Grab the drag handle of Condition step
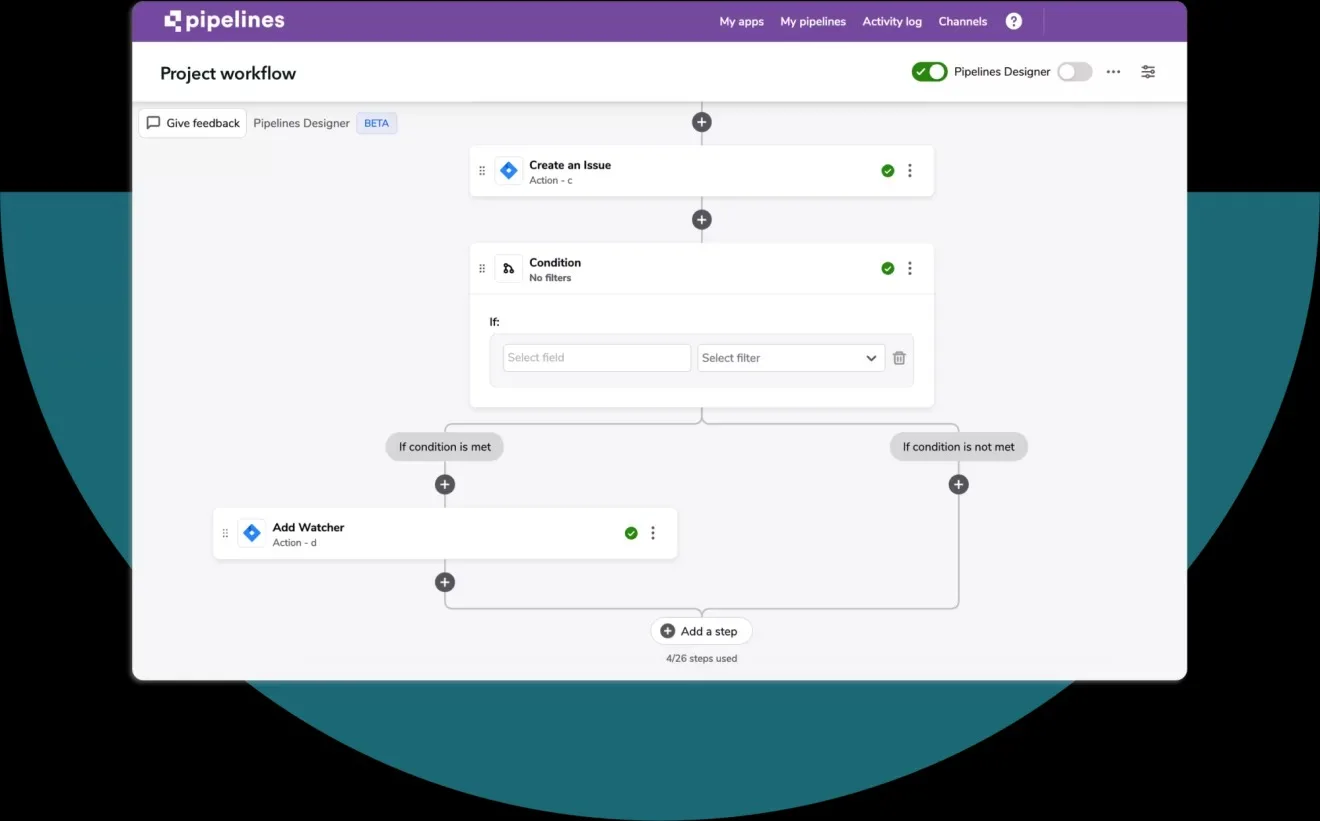 pyautogui.click(x=482, y=268)
